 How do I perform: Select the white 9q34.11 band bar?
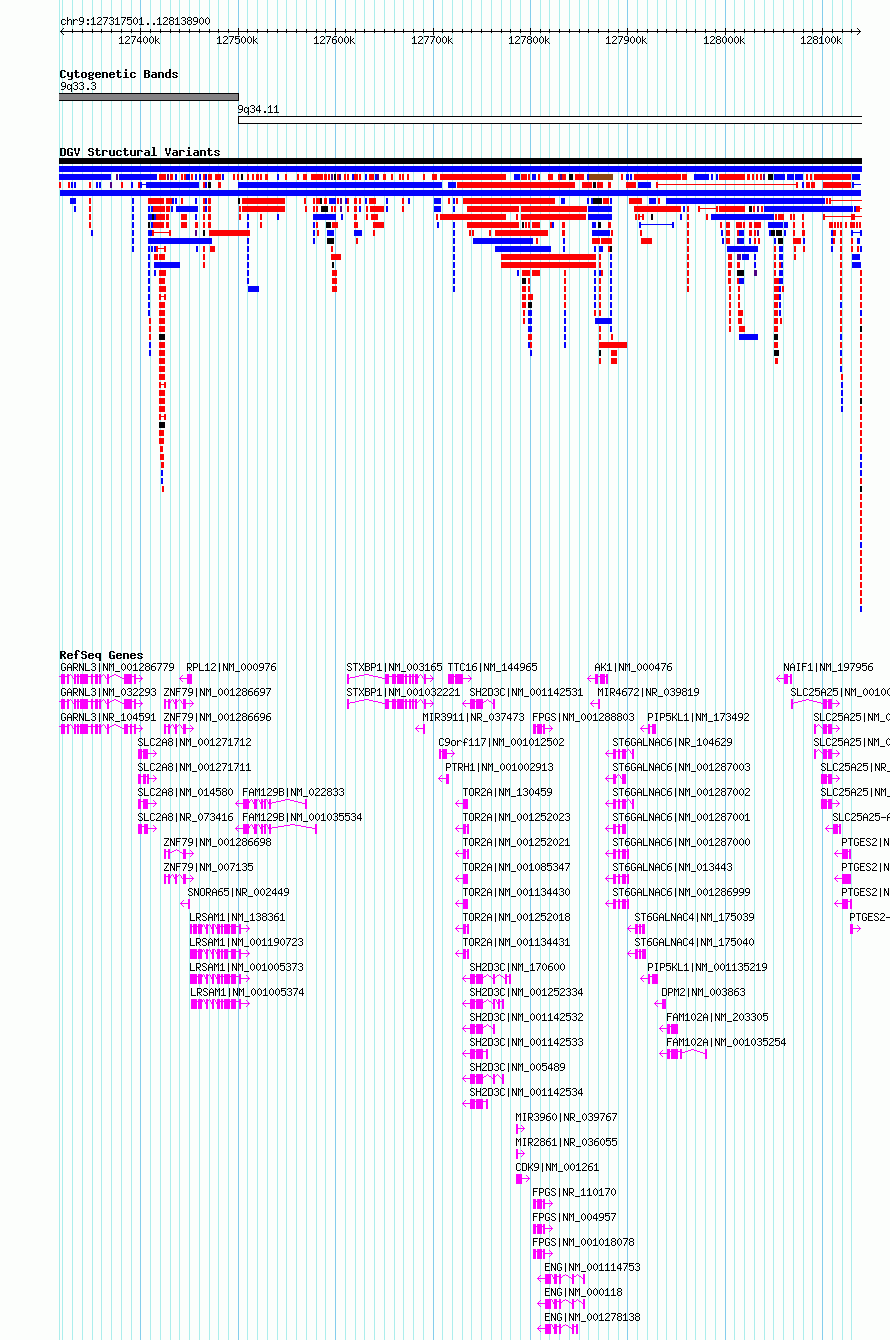coord(550,120)
